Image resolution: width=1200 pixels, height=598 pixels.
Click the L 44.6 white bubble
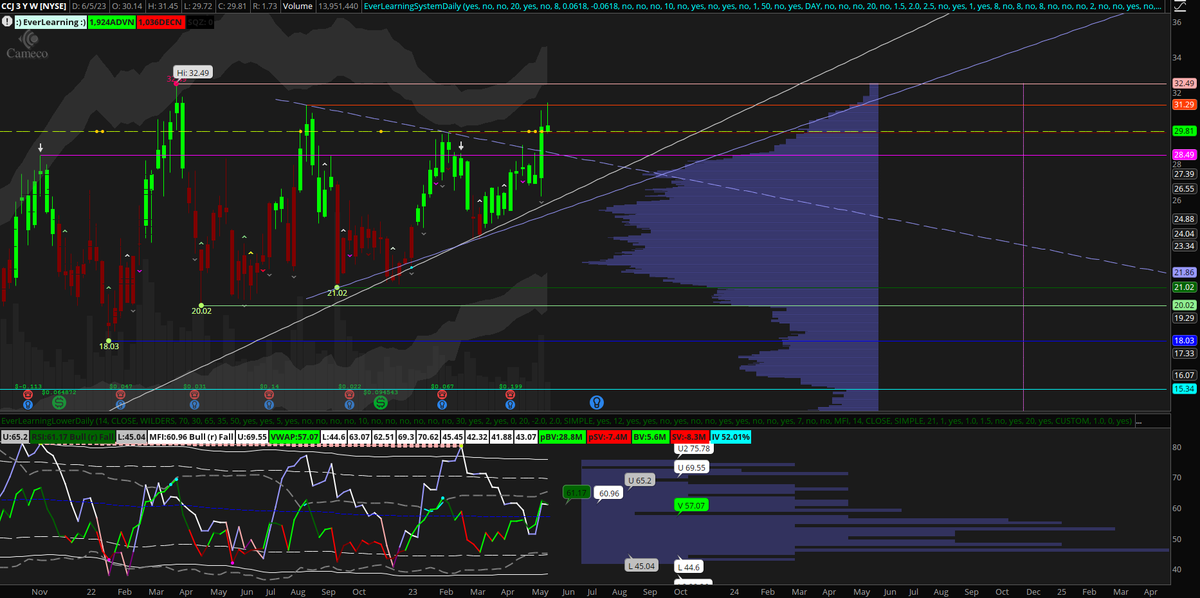pos(691,567)
